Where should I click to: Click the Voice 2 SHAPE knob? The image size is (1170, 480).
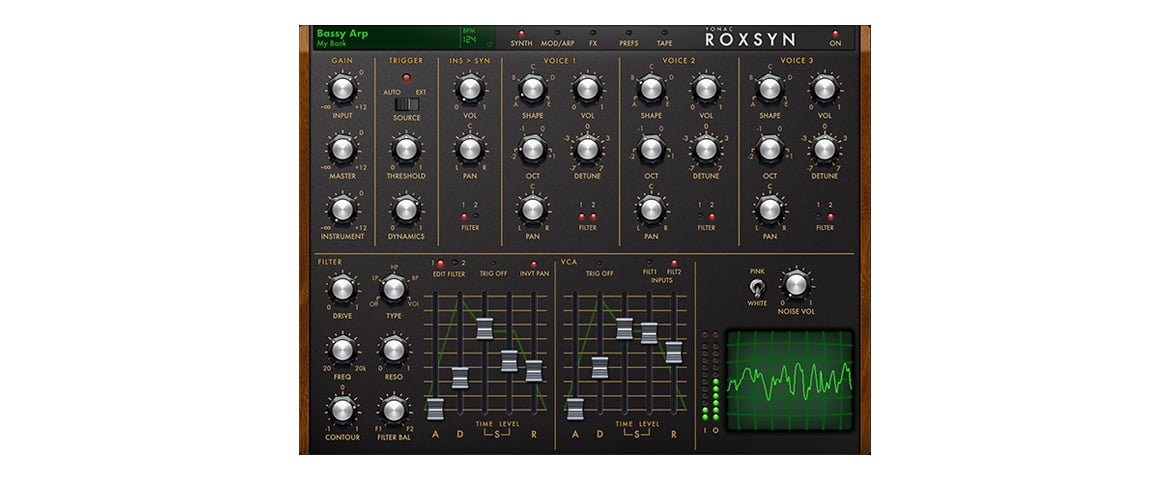(651, 90)
